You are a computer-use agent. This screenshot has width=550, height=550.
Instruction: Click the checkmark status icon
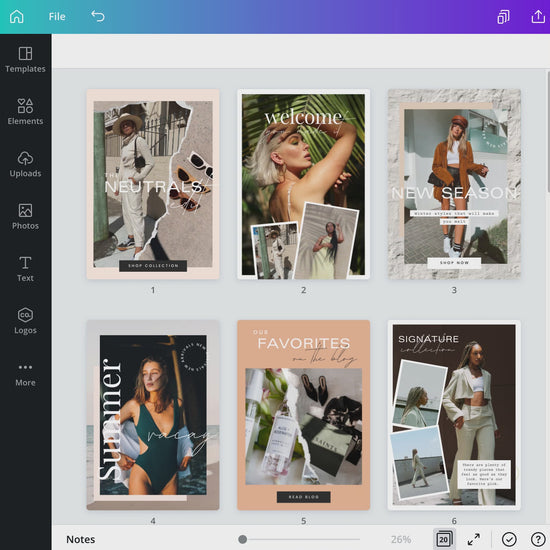(x=509, y=539)
